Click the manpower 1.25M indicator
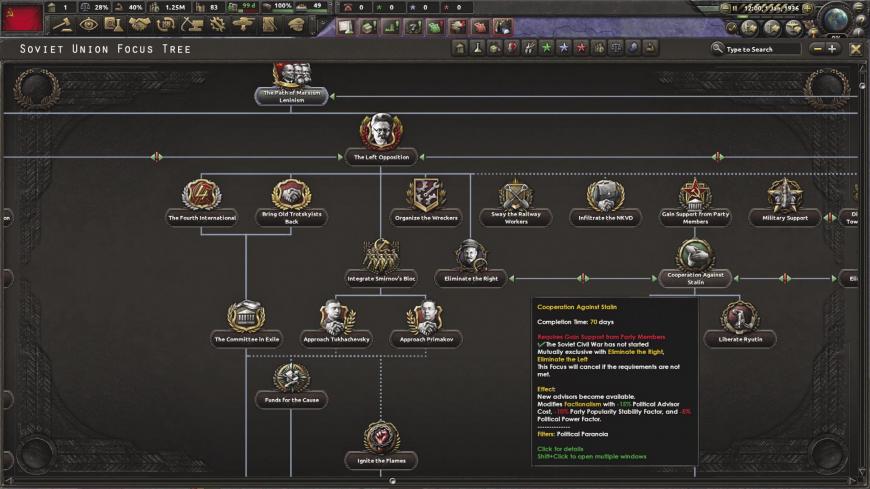This screenshot has height=489, width=870. point(168,7)
